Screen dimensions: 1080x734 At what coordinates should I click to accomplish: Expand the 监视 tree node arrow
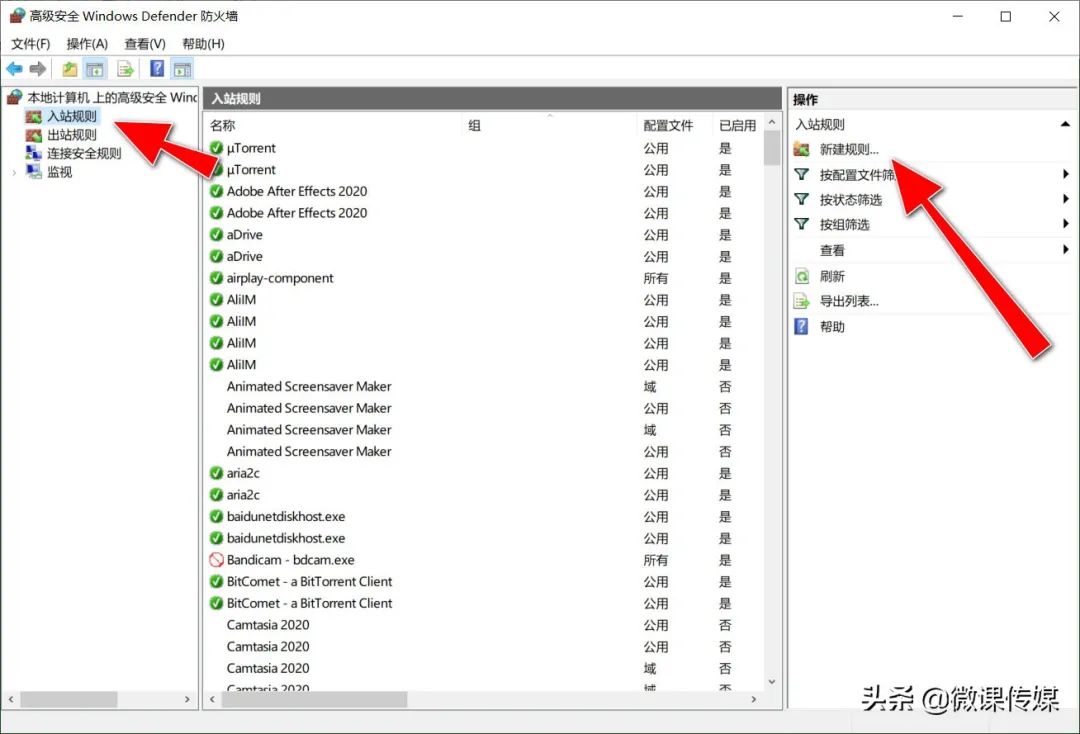(14, 172)
